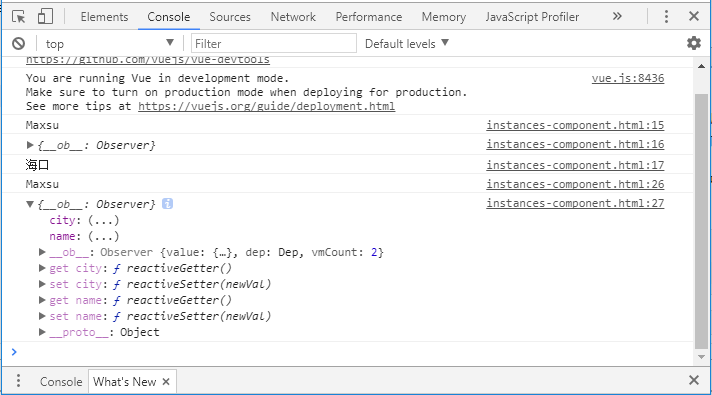
Task: Open the drawer three-dot menu
Action: 19,380
